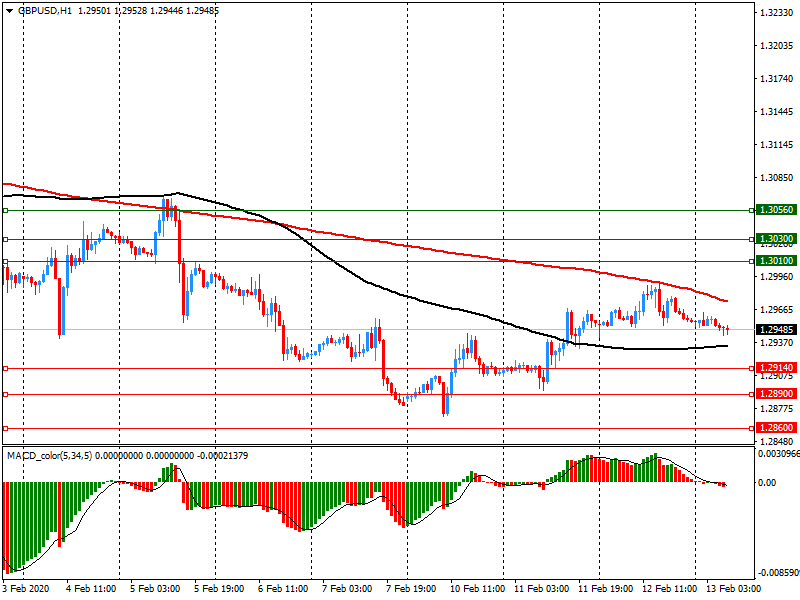
Task: Select the green 1.30560 resistance level label
Action: click(776, 210)
